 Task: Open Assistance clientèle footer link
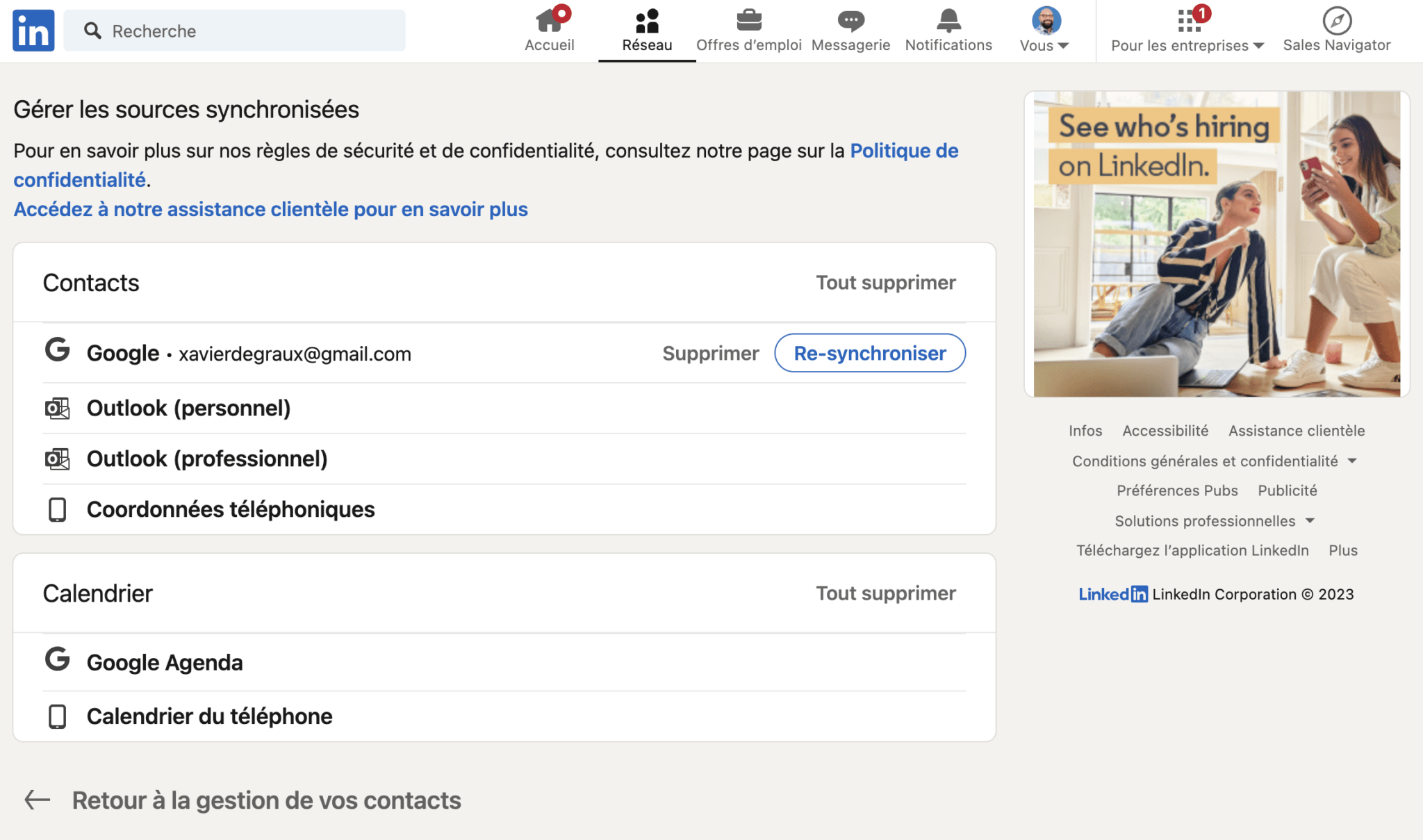1297,431
